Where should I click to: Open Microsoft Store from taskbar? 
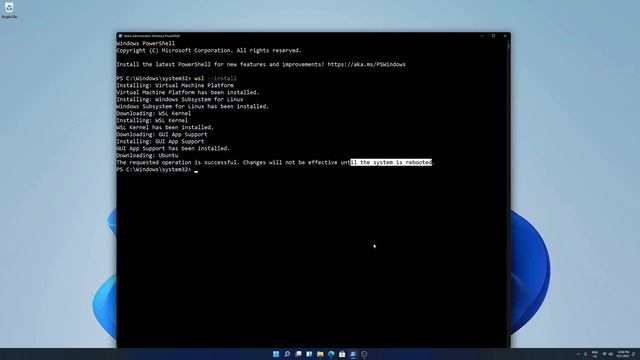click(x=342, y=354)
